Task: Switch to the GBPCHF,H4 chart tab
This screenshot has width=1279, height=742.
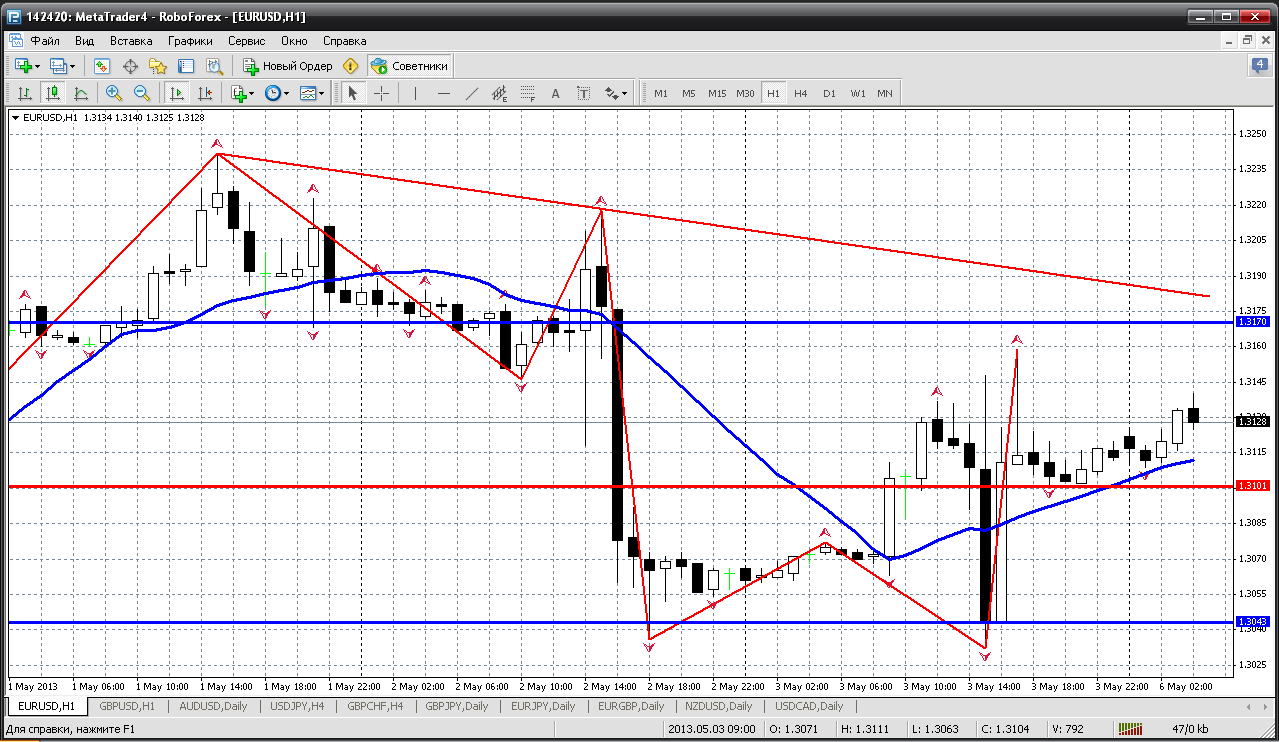Action: click(375, 706)
